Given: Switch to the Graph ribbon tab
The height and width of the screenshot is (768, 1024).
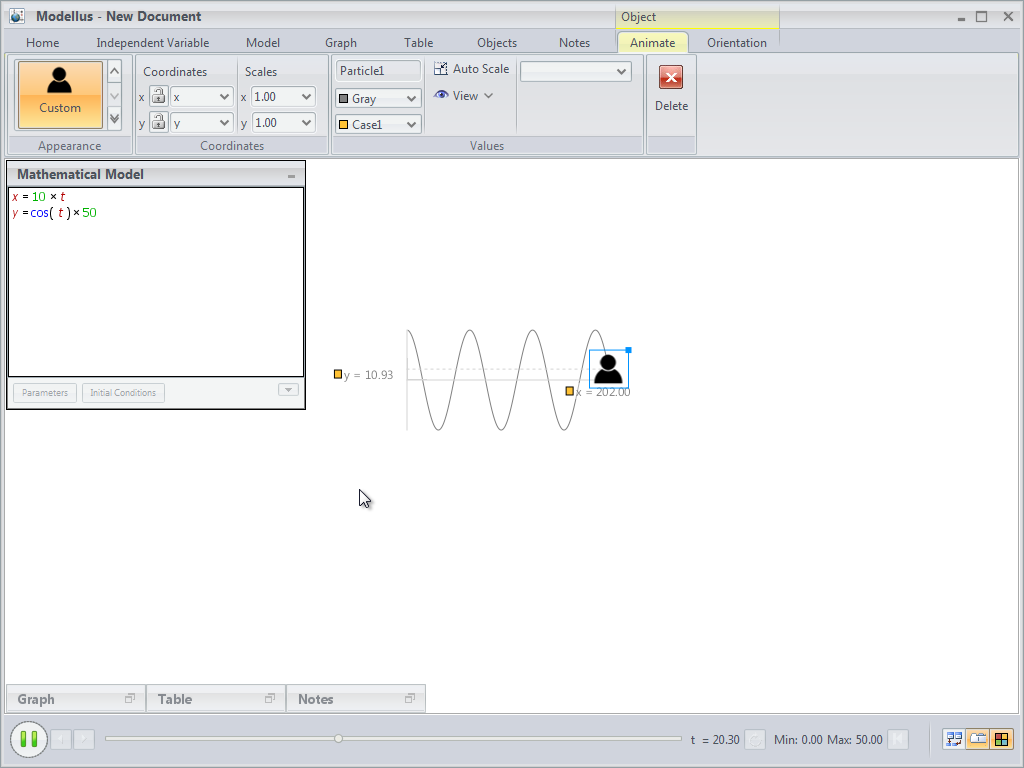Looking at the screenshot, I should [x=341, y=42].
